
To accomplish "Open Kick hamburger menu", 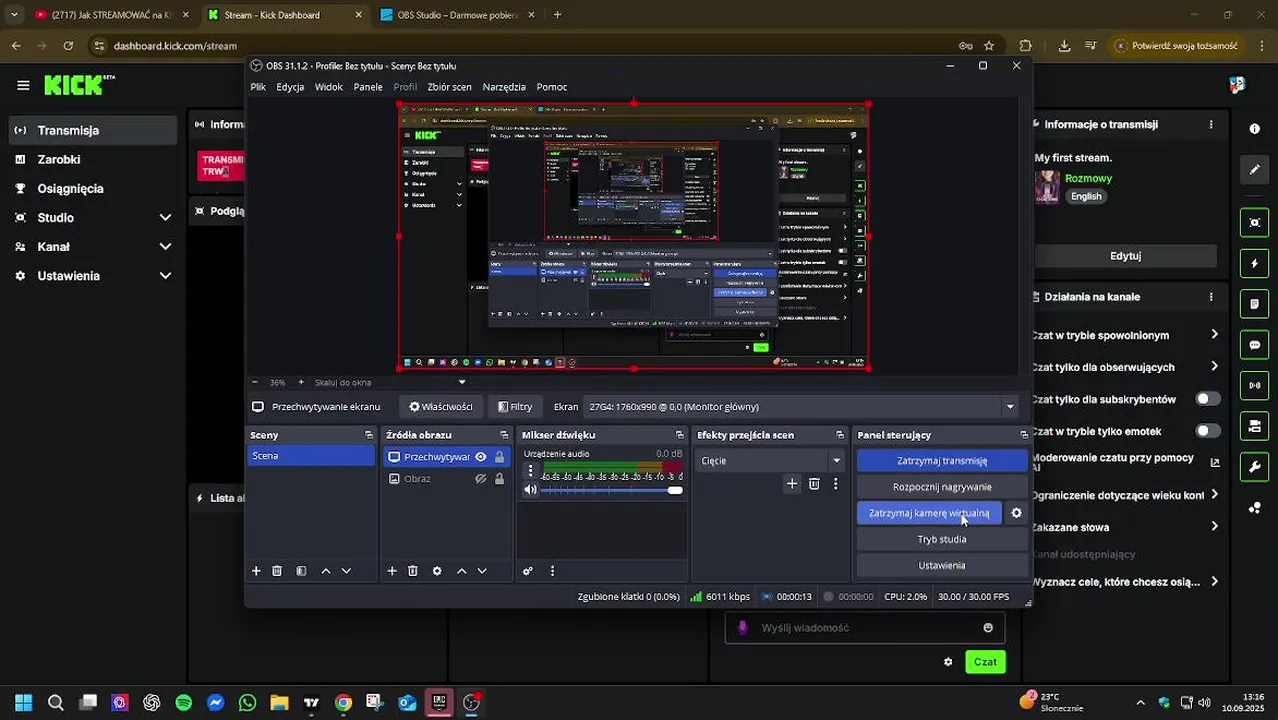I will coord(23,85).
